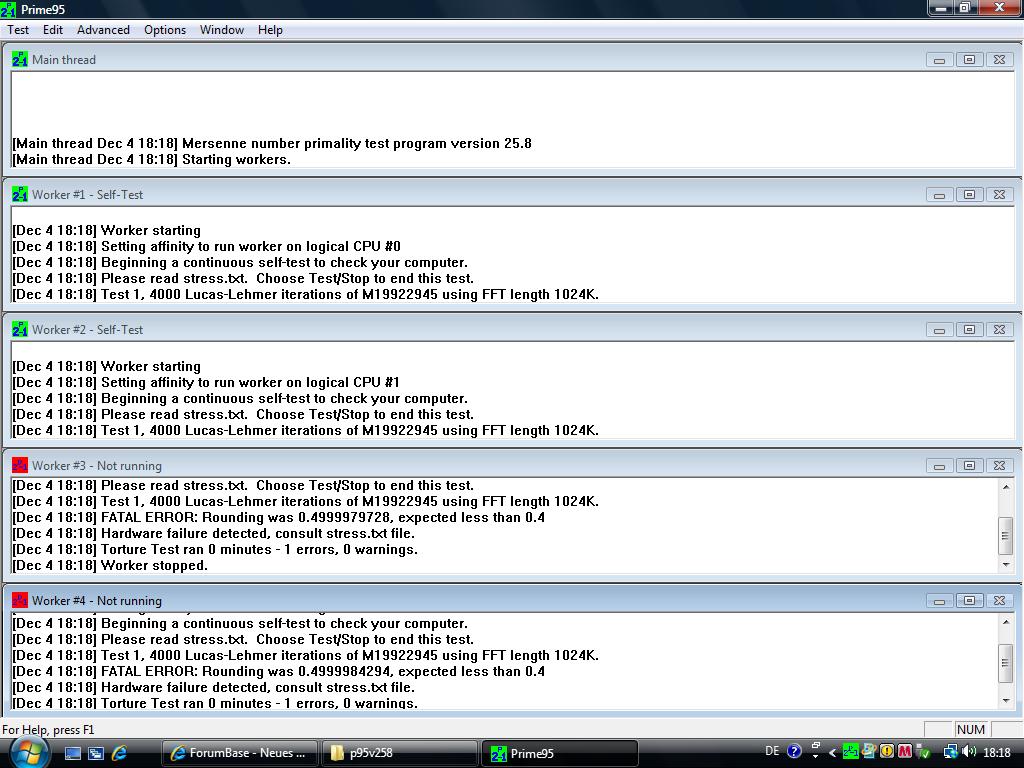Maximize the Worker #3 child window
The width and height of the screenshot is (1024, 768).
[x=970, y=466]
